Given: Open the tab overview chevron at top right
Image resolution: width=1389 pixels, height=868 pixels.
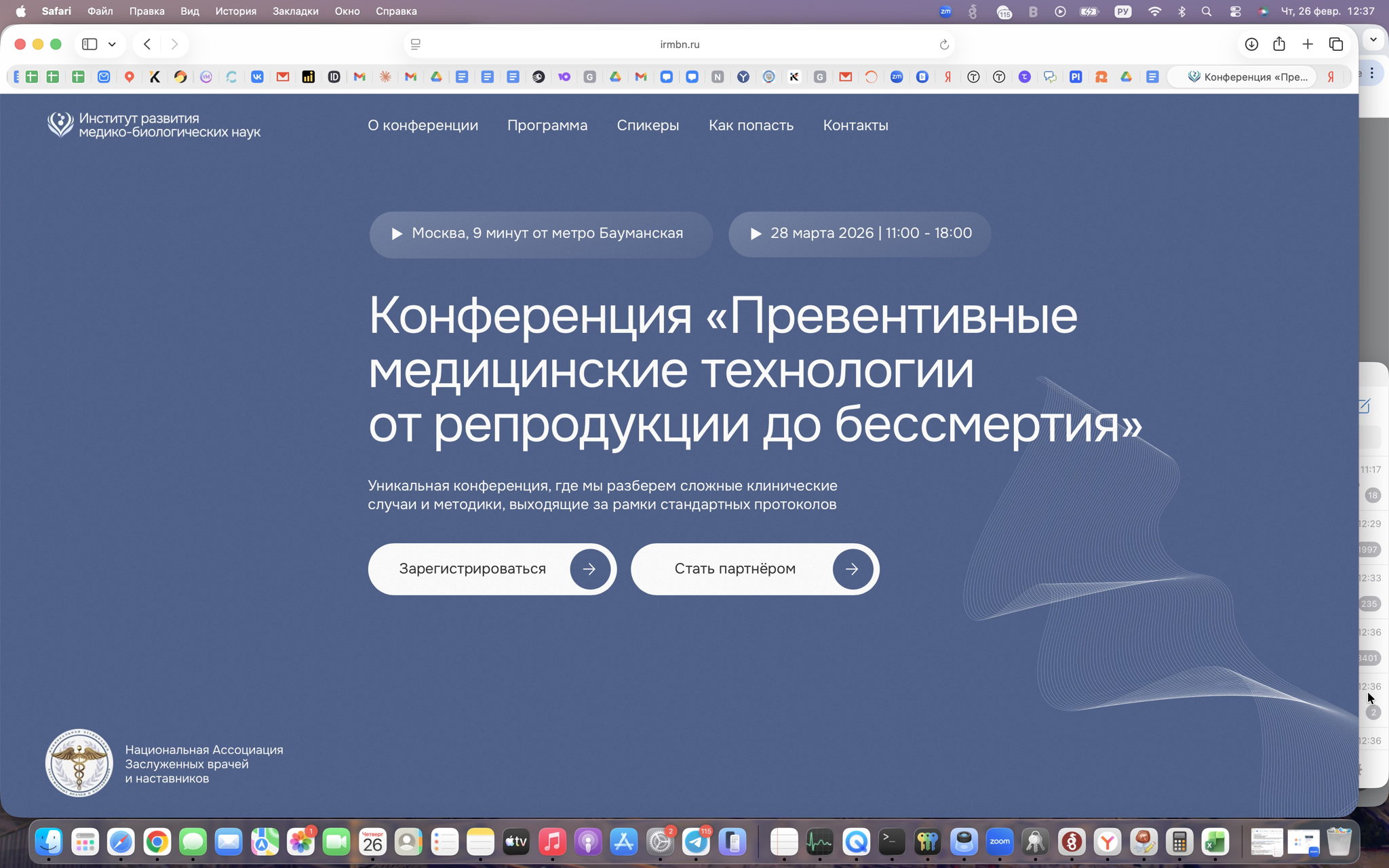Looking at the screenshot, I should click(x=1374, y=39).
